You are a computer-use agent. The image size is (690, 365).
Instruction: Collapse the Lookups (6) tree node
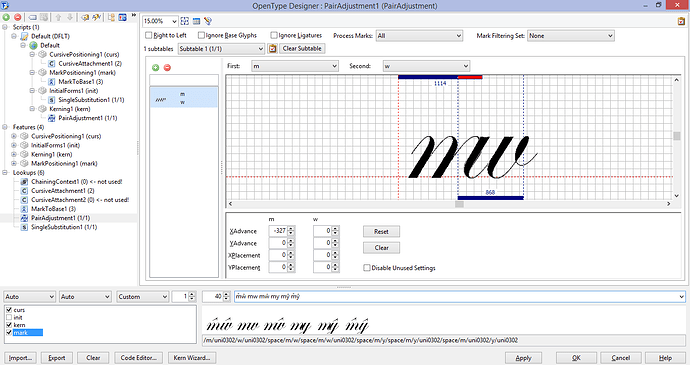click(5, 173)
